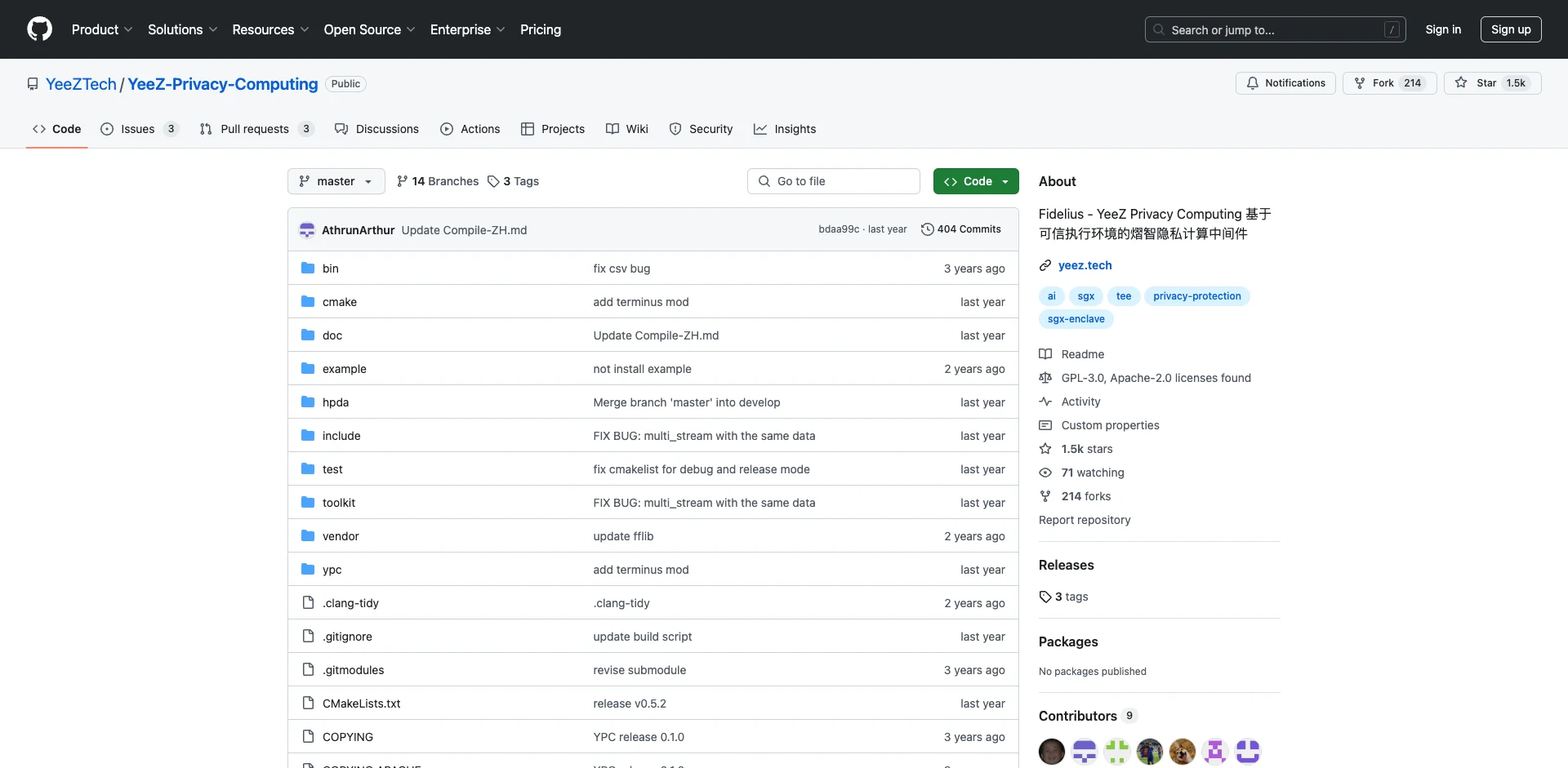Click the 'fix csv bug' commit message
This screenshot has width=1568, height=768.
621,269
